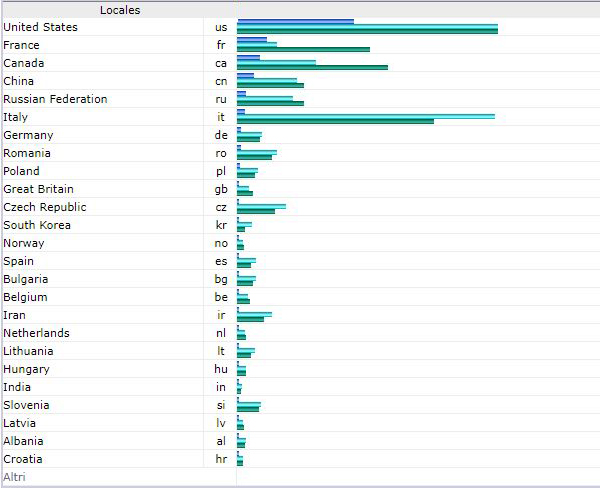Select the Czech Republic row
The width and height of the screenshot is (600, 488).
(300, 207)
